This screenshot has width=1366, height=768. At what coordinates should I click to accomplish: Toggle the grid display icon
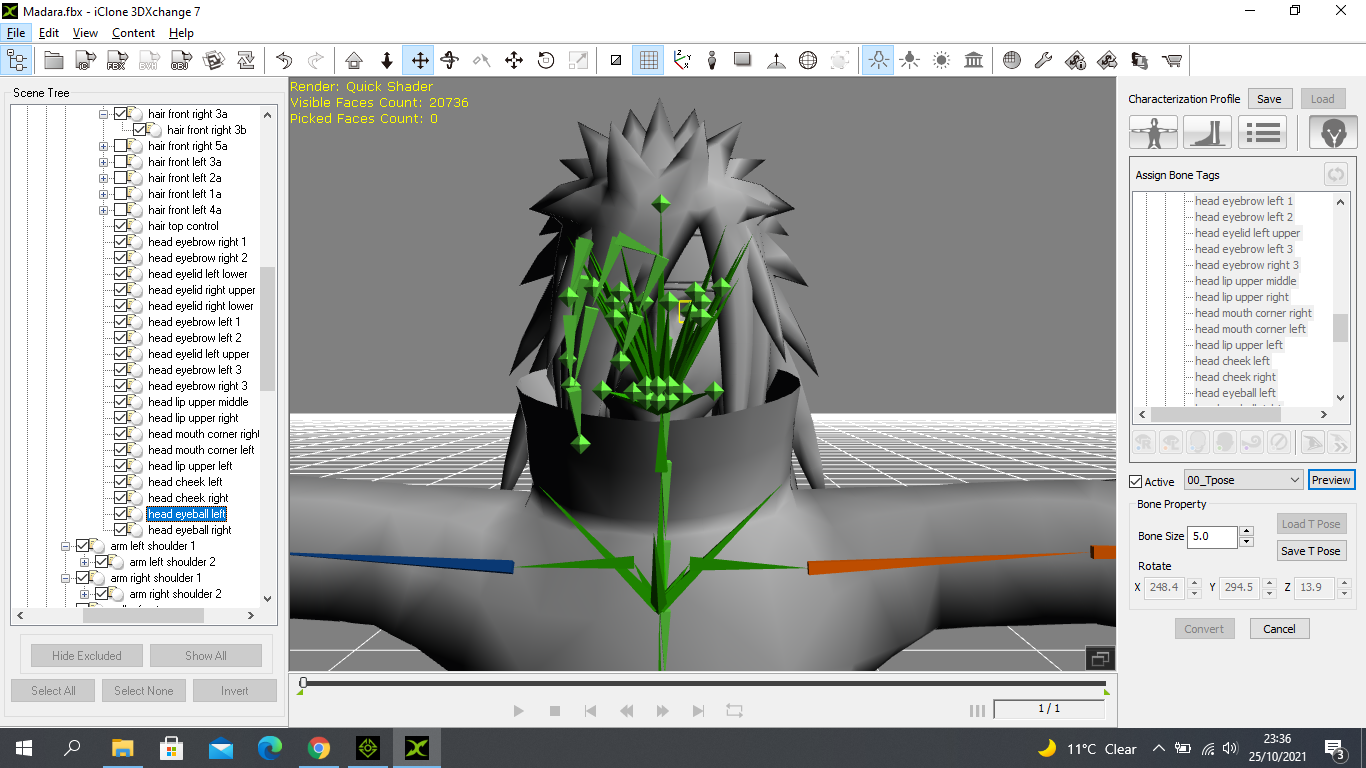tap(648, 61)
